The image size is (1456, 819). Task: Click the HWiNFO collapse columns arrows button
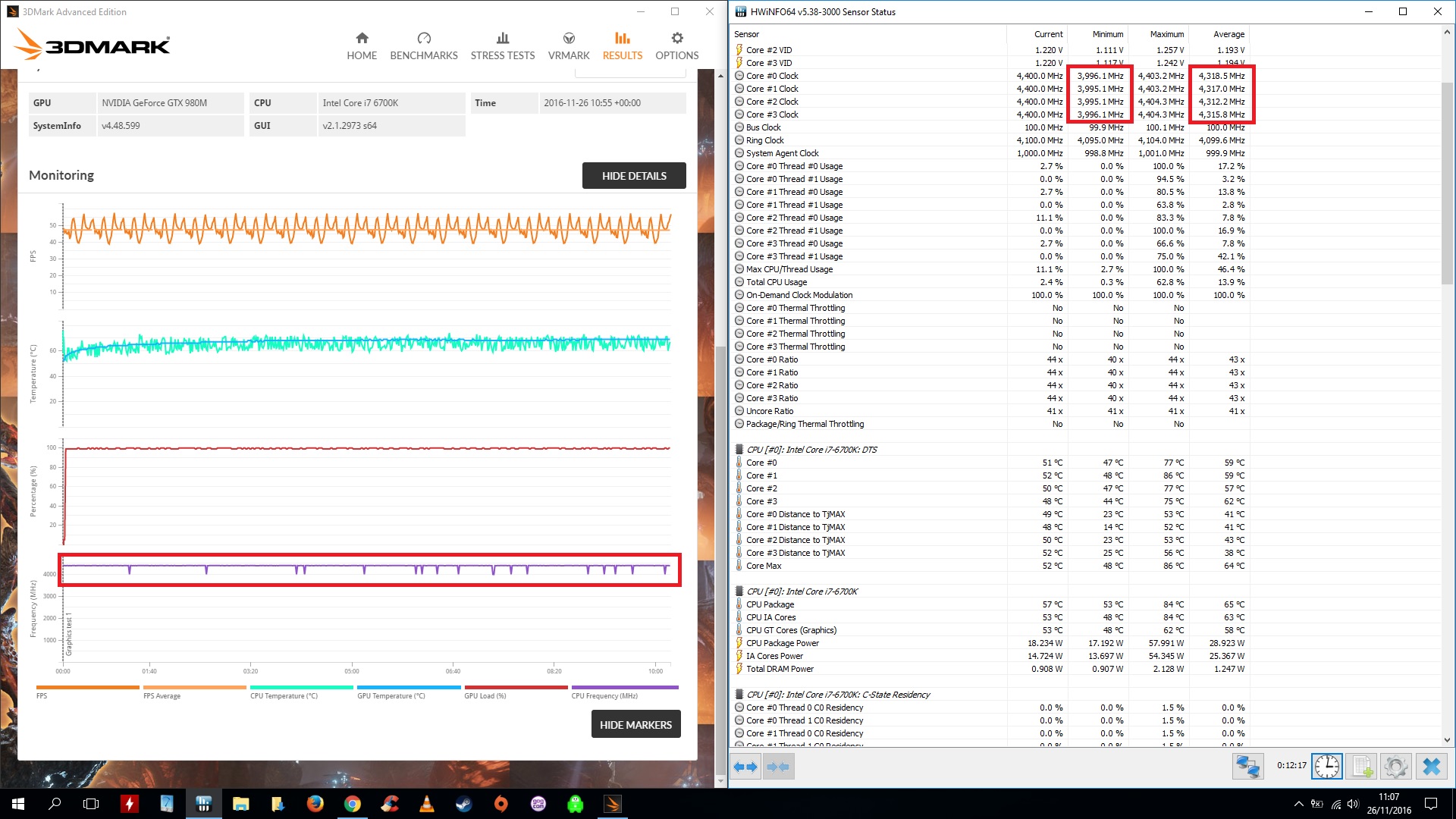[x=778, y=767]
